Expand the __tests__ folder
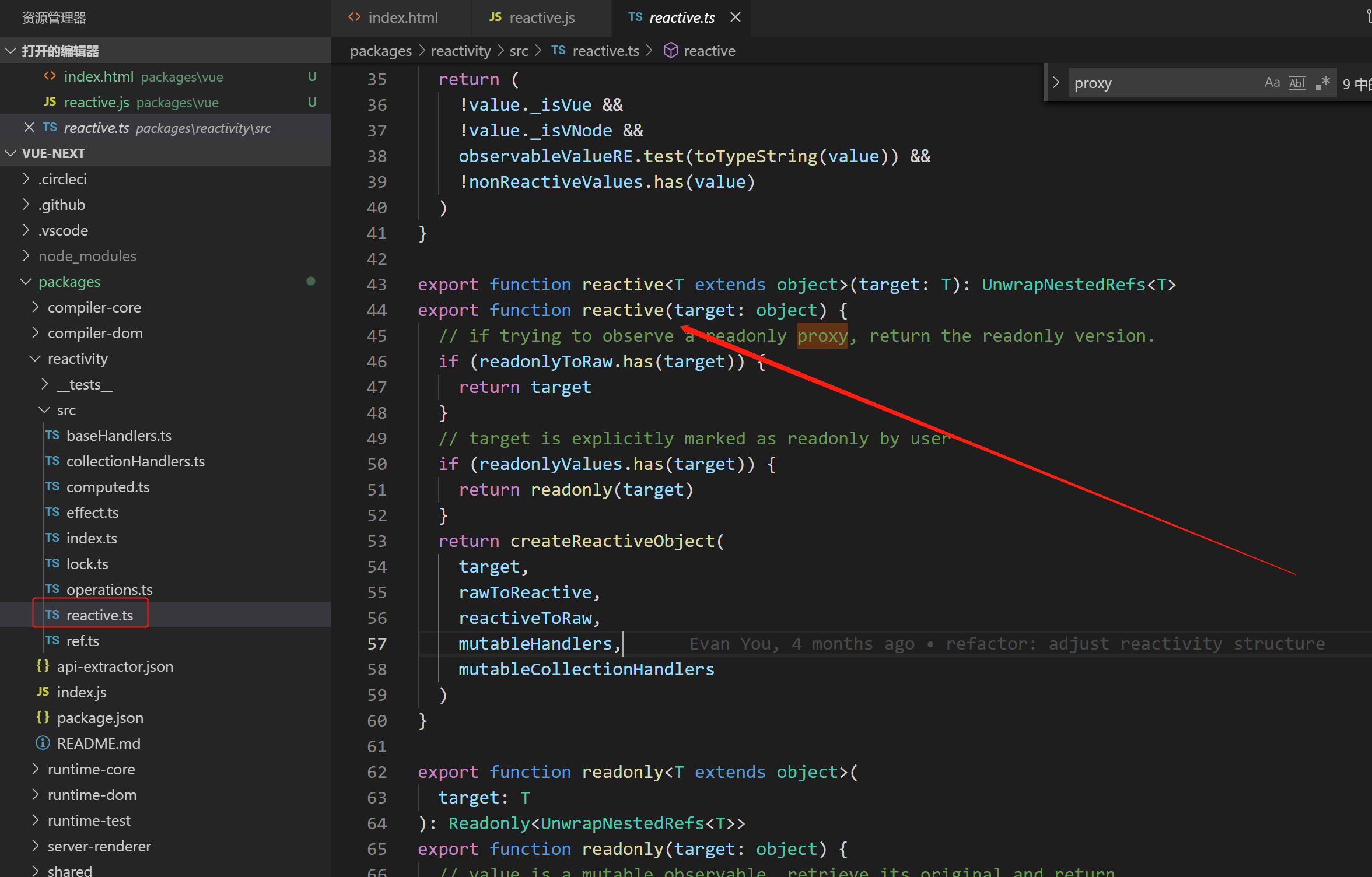The image size is (1372, 877). tap(166, 384)
